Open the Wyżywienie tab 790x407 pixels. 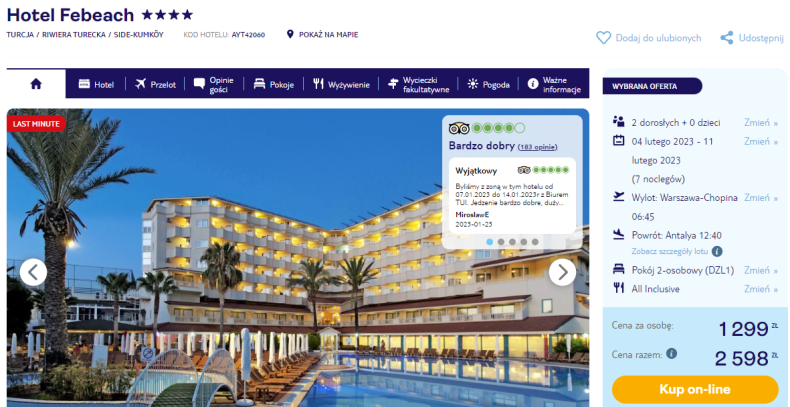tap(341, 85)
